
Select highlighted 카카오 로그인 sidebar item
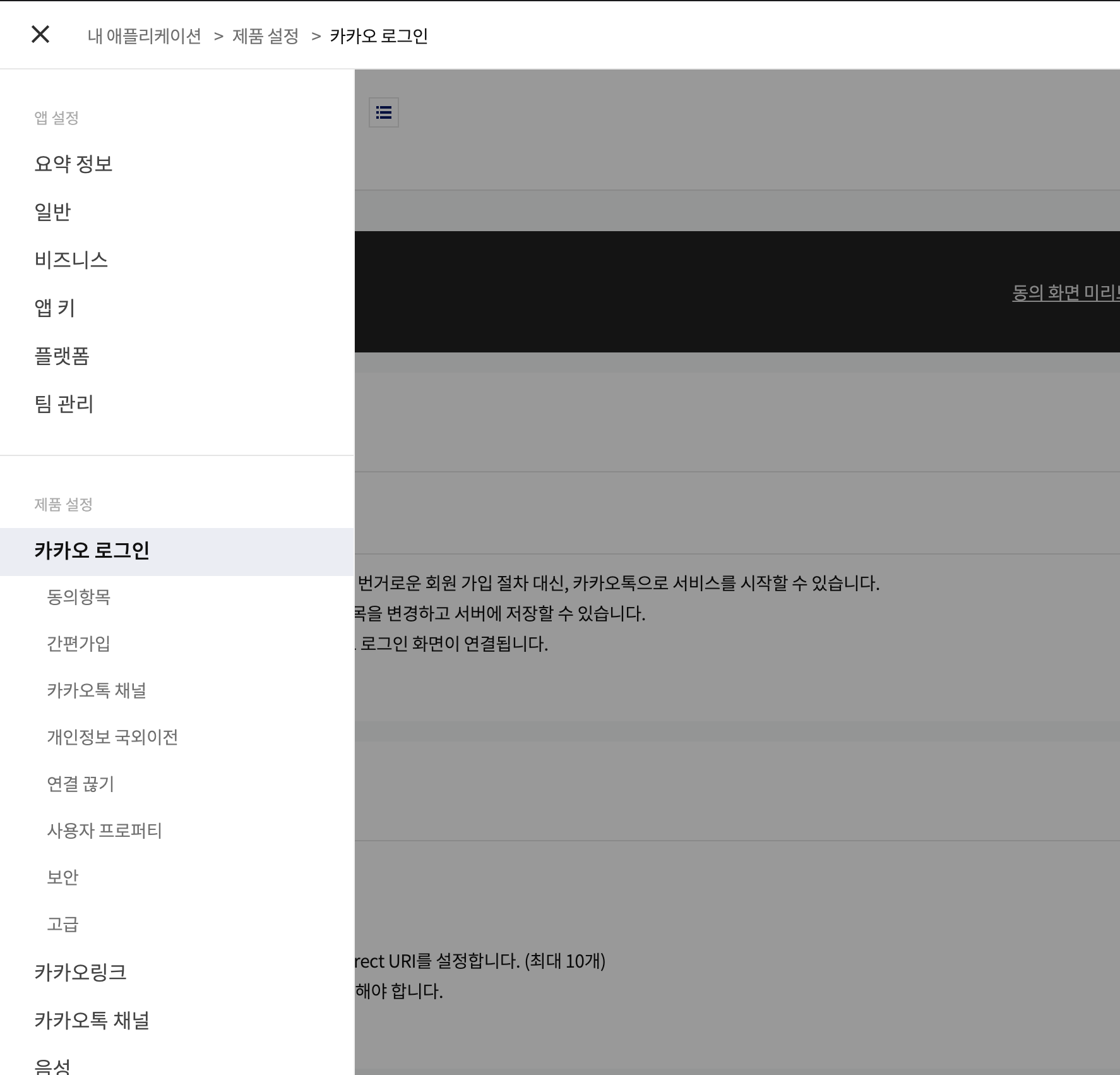pos(177,551)
